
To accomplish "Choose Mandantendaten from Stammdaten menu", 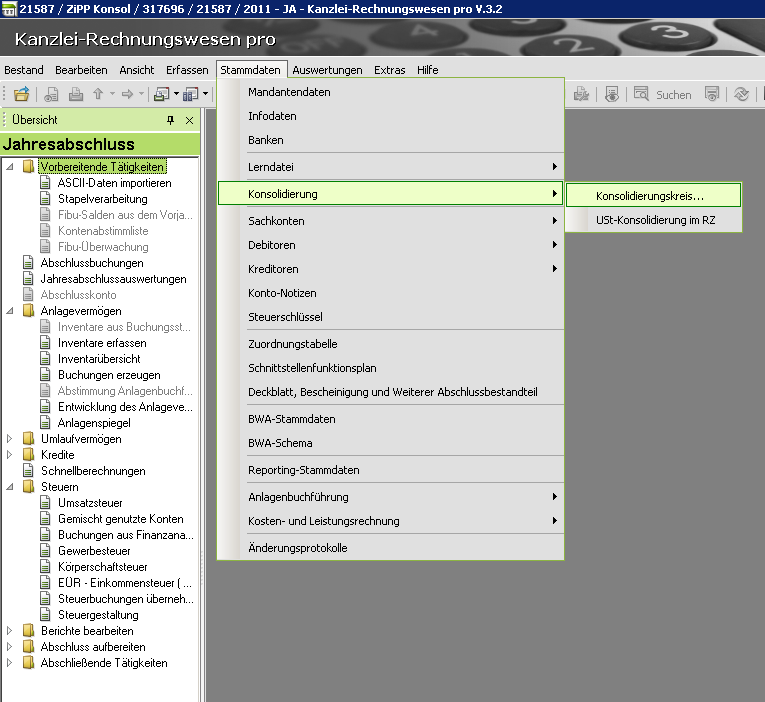I will pyautogui.click(x=391, y=92).
